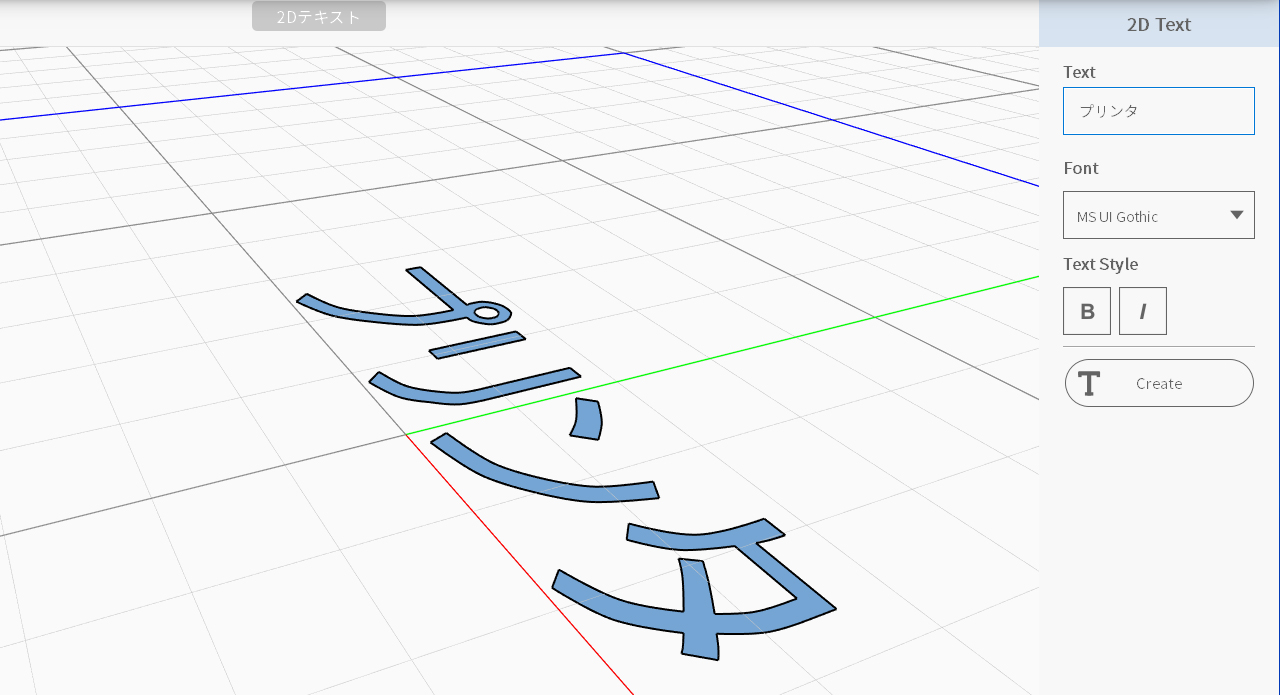Click the Create button
This screenshot has width=1280, height=695.
click(x=1159, y=383)
